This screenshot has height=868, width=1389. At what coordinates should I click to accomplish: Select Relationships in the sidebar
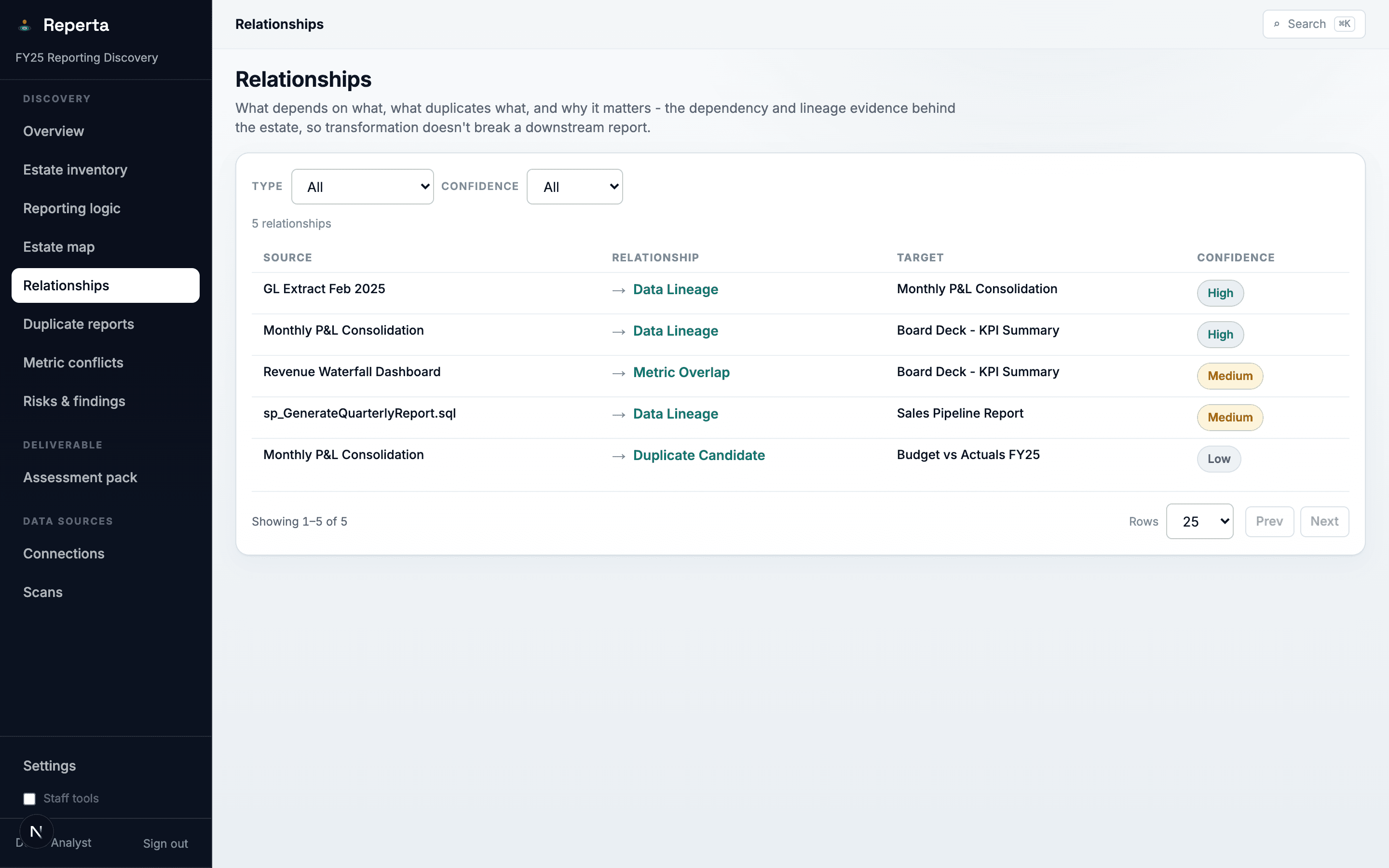(106, 285)
